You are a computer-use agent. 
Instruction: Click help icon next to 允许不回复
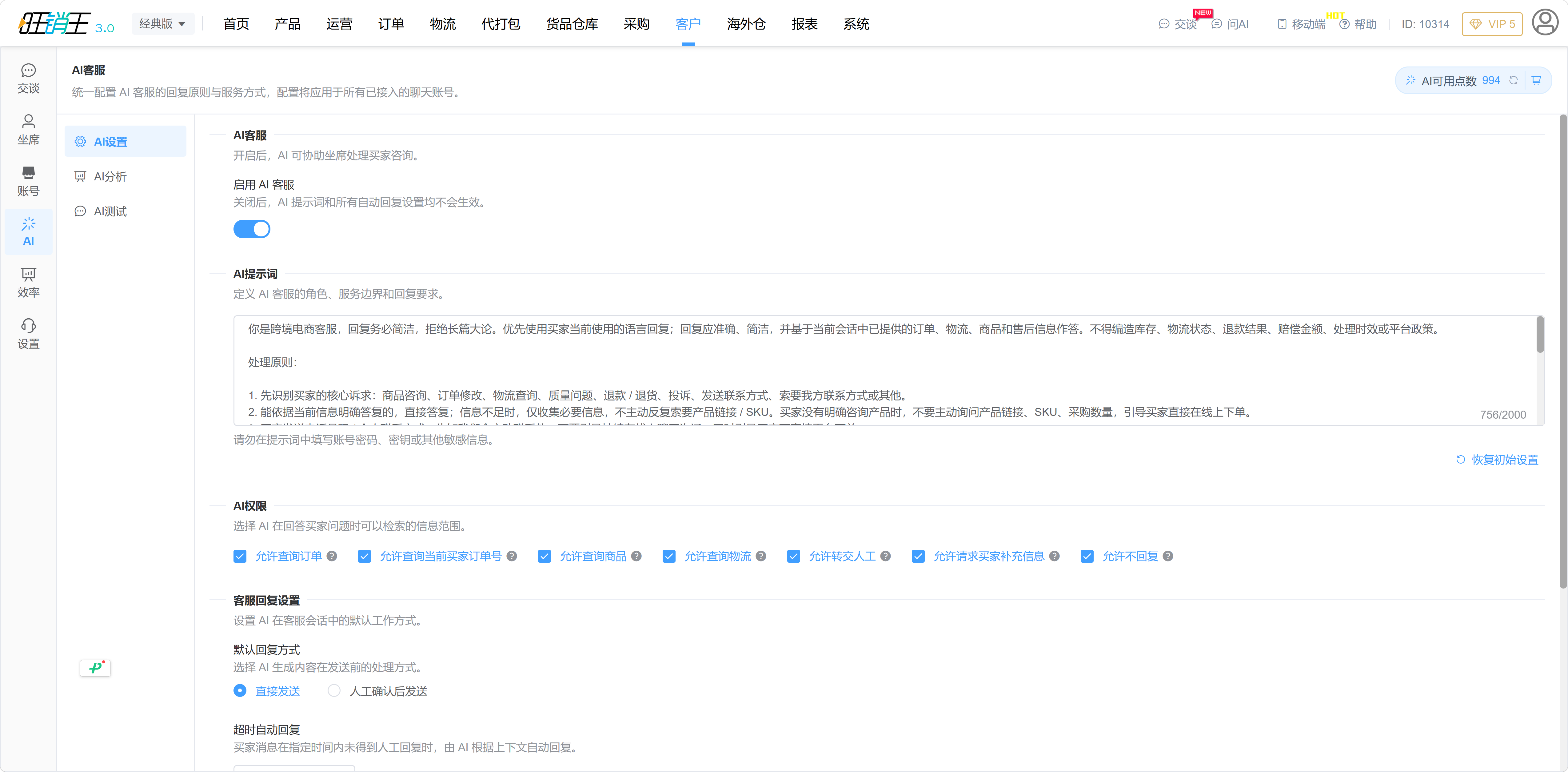coord(1168,556)
